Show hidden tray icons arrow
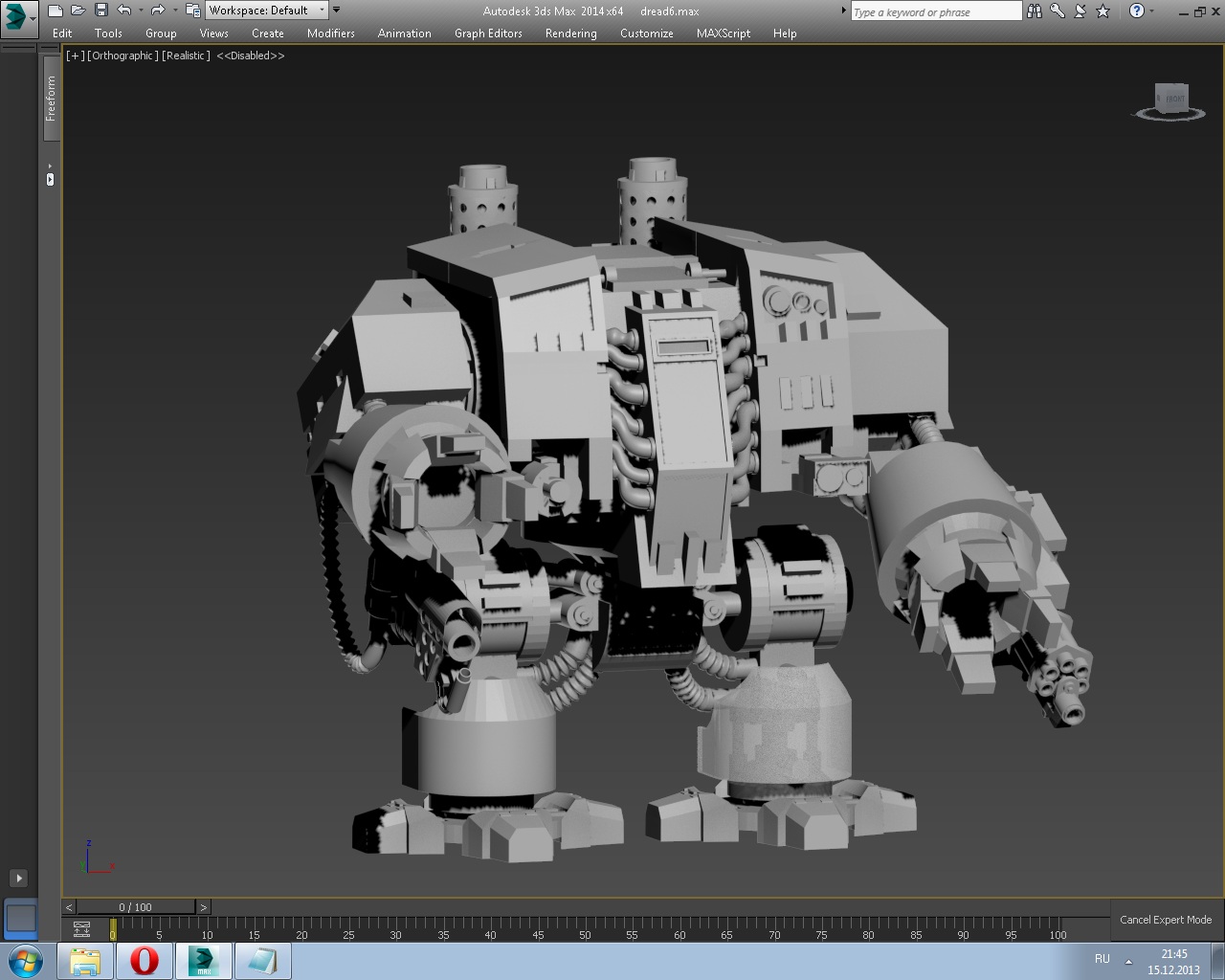1225x980 pixels. pos(1128,961)
